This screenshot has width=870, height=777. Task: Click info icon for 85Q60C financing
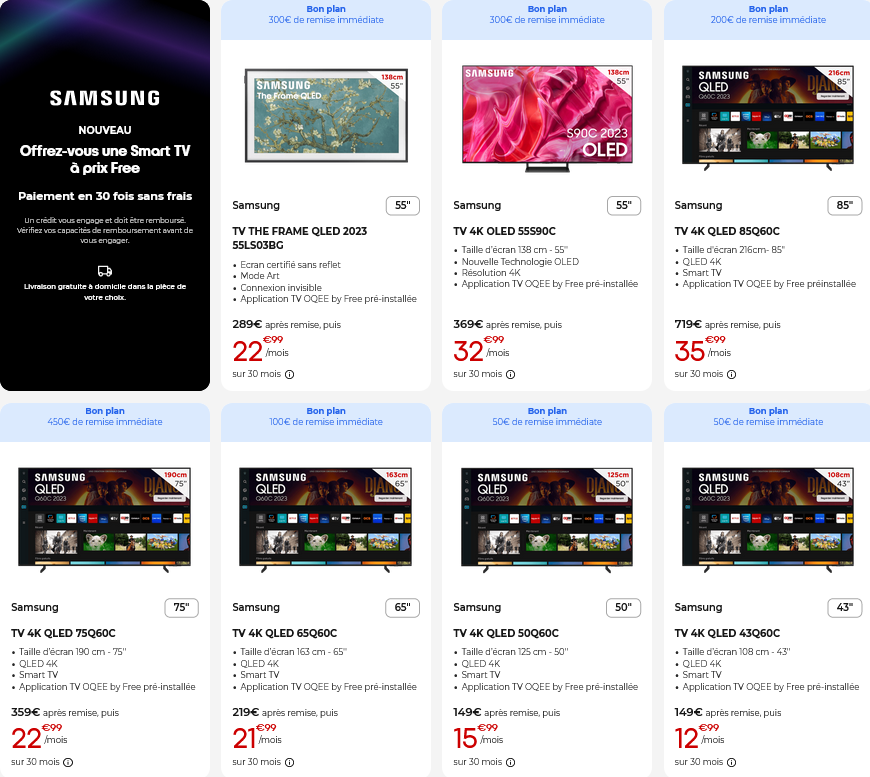click(731, 375)
